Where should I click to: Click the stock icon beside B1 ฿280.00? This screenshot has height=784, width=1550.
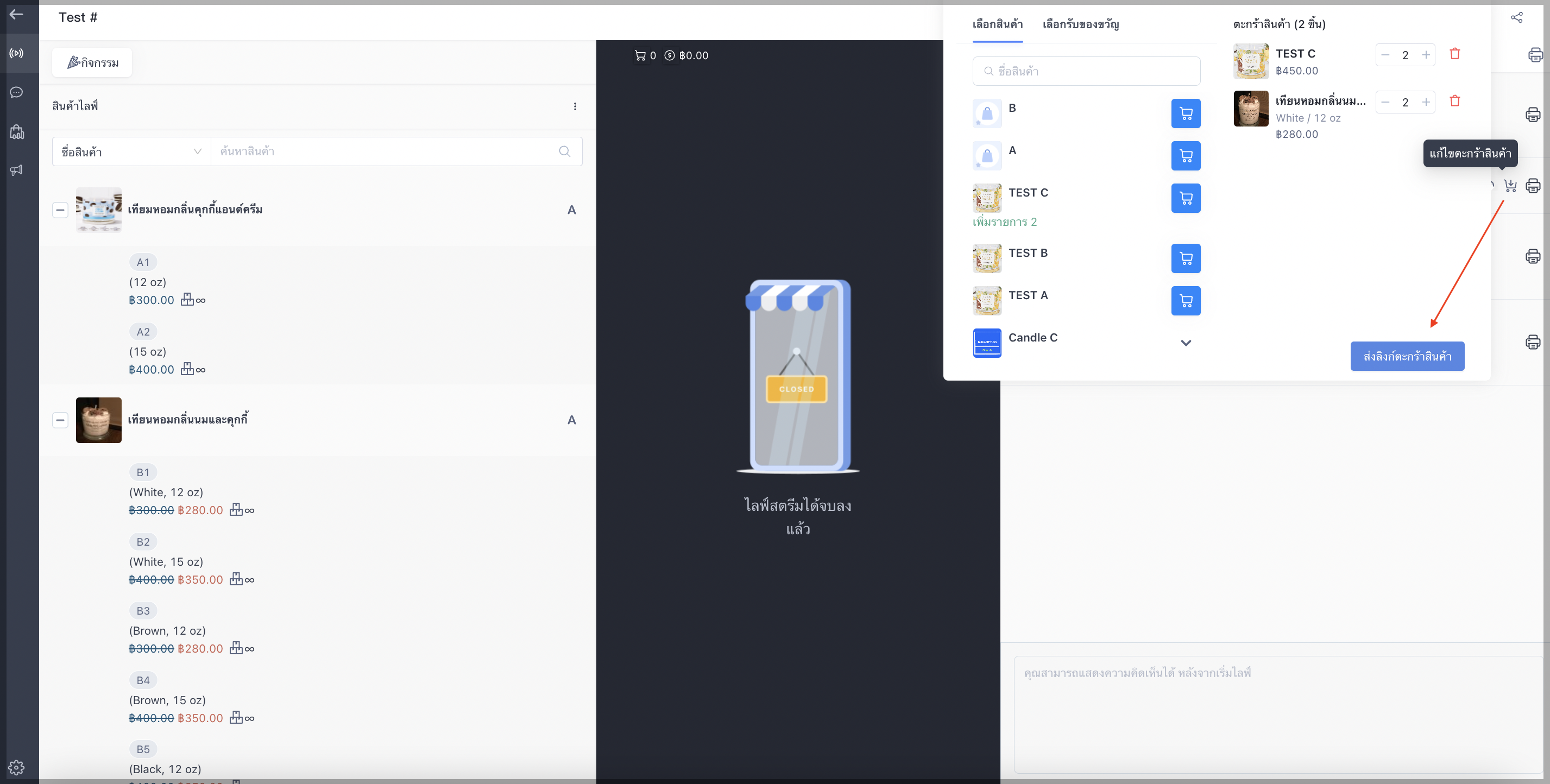pos(236,510)
